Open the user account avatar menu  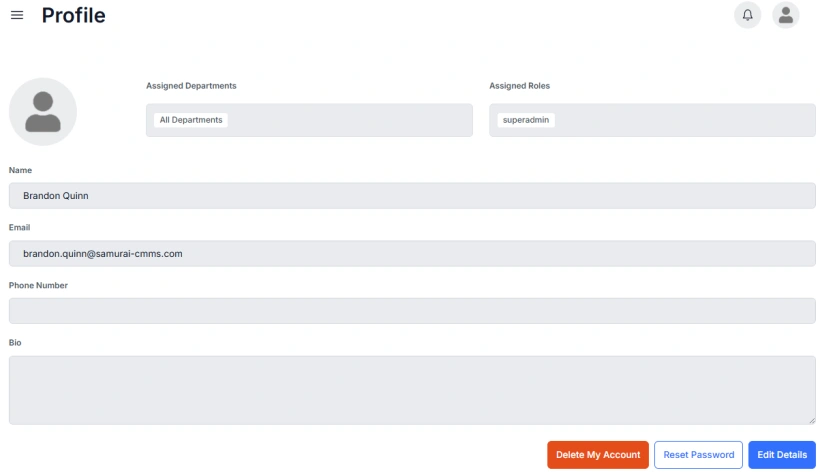(x=786, y=15)
